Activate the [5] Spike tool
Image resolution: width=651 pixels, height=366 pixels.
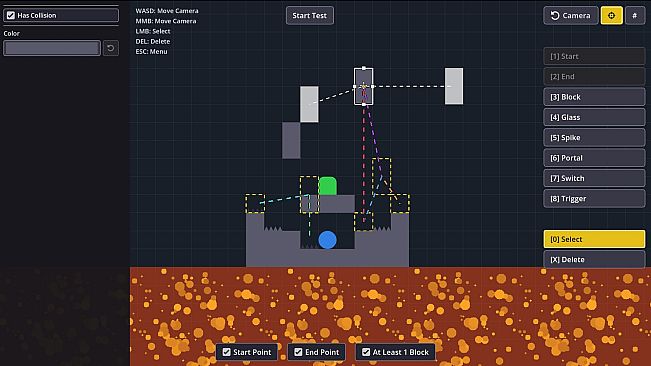(x=594, y=137)
